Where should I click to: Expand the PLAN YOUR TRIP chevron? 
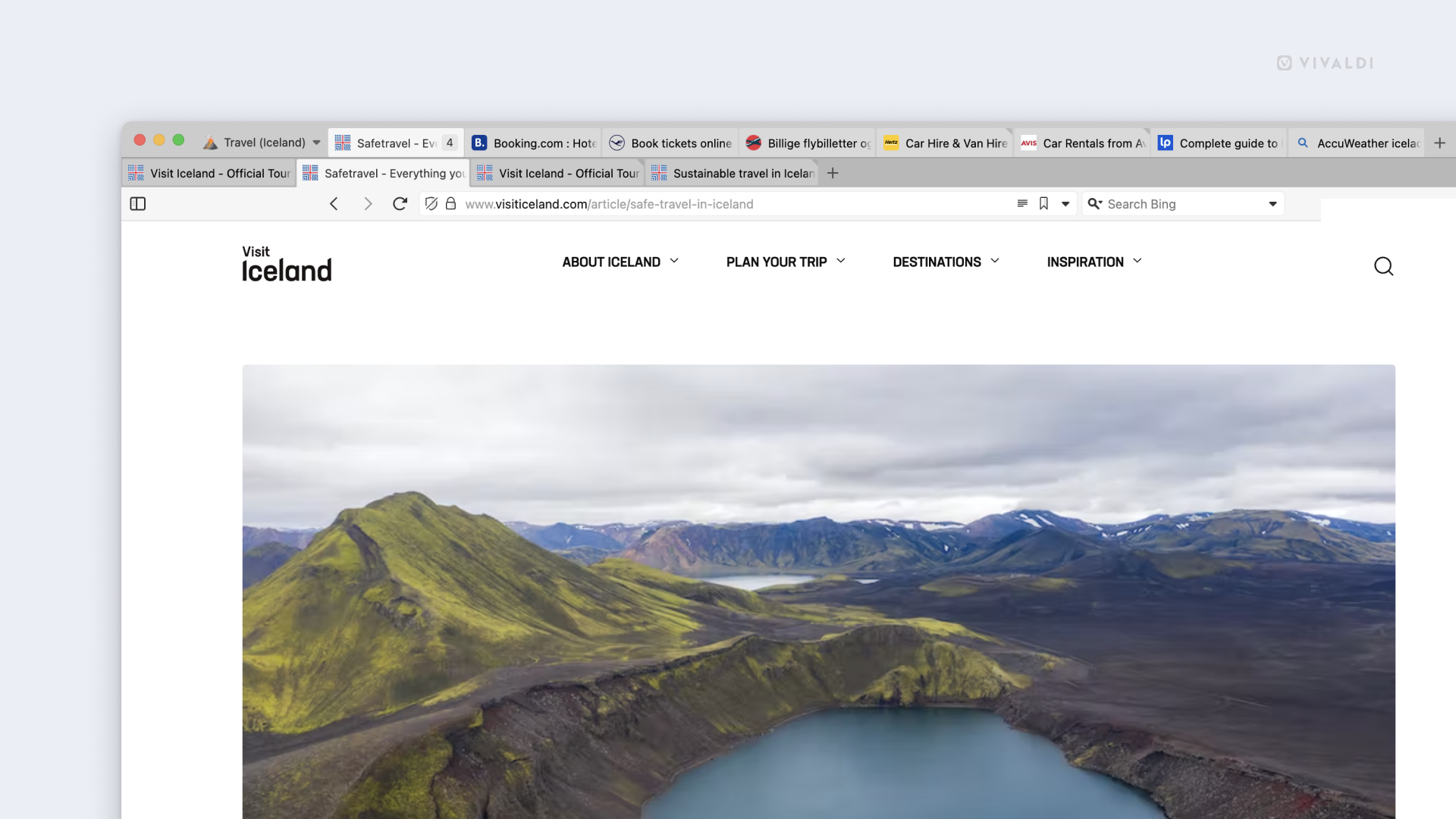(x=840, y=261)
